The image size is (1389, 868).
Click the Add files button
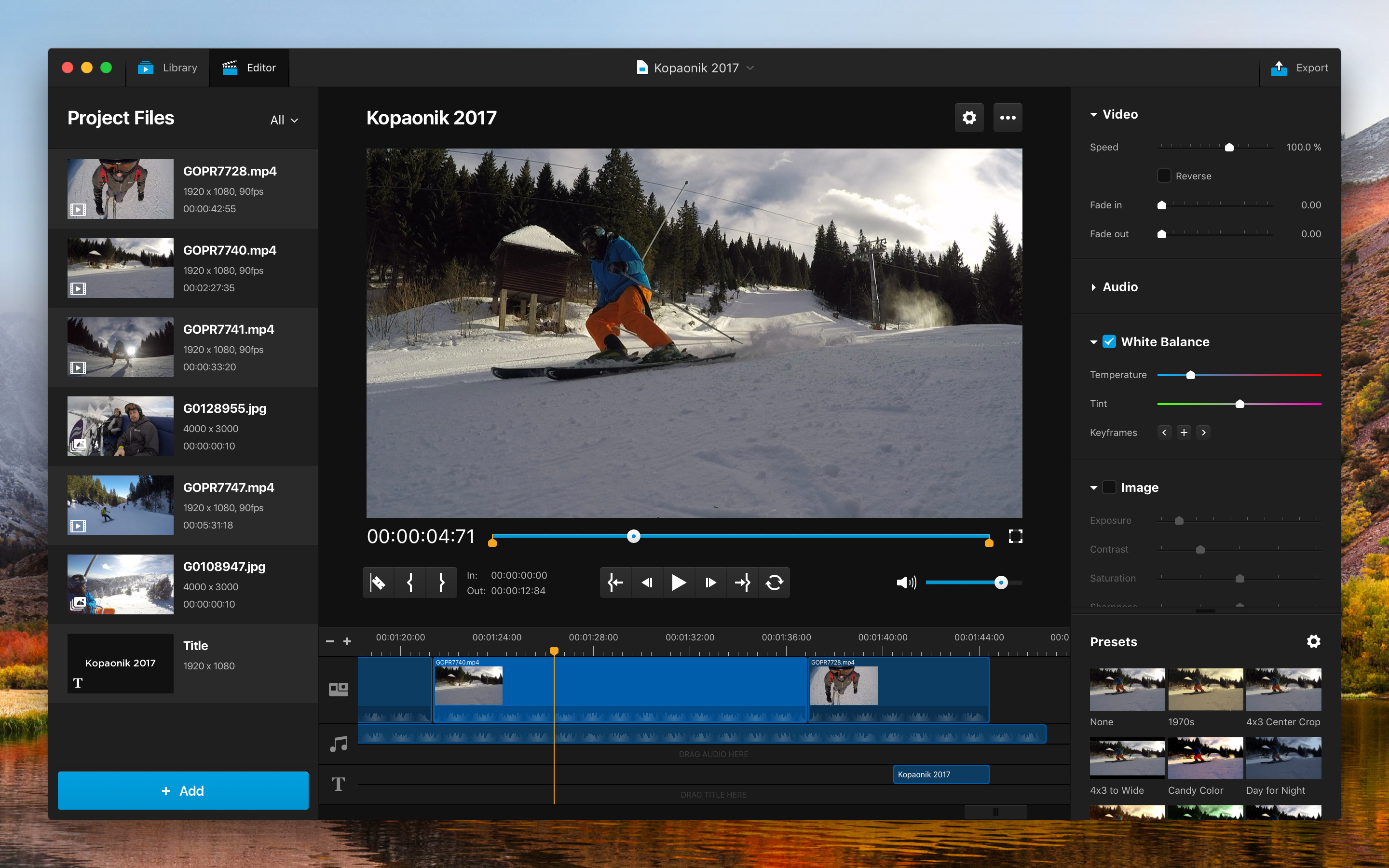[184, 790]
